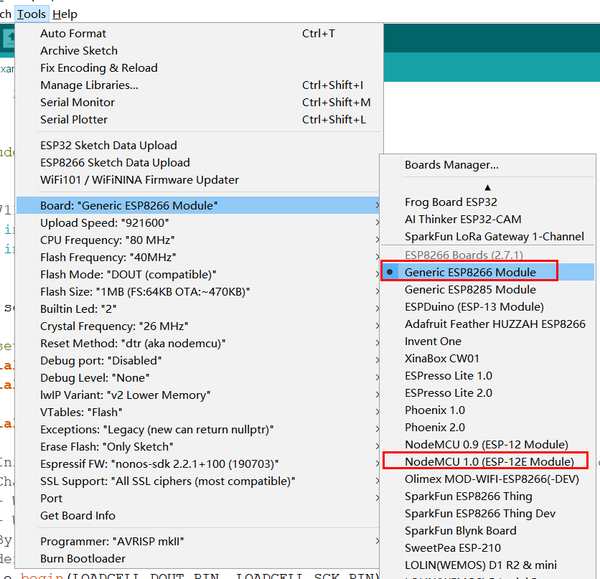This screenshot has width=600, height=579.
Task: Open the Help menu
Action: click(65, 14)
